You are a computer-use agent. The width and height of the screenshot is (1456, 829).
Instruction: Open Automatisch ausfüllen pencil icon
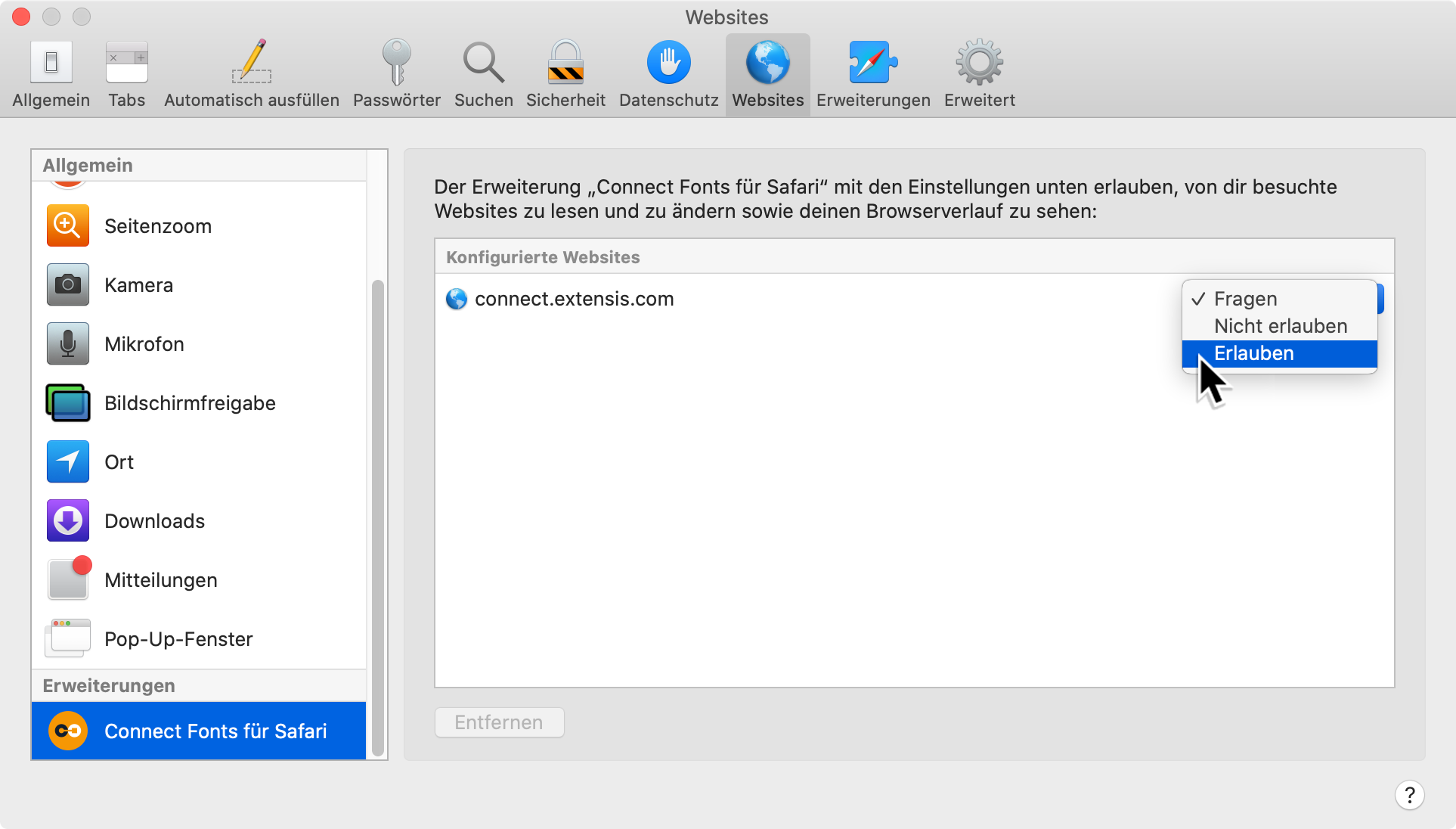tap(252, 62)
